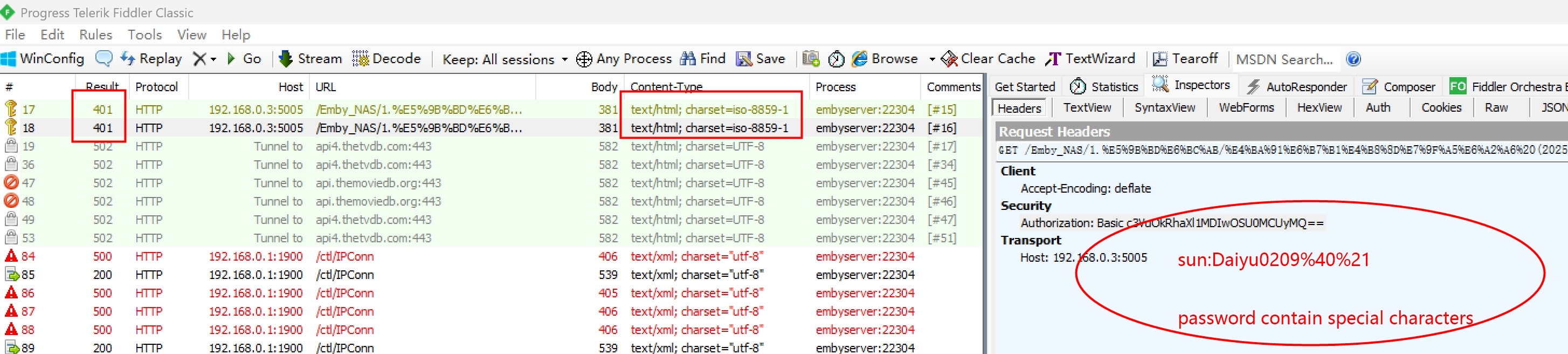
Task: Select the Headers inspector tab
Action: pos(1019,108)
